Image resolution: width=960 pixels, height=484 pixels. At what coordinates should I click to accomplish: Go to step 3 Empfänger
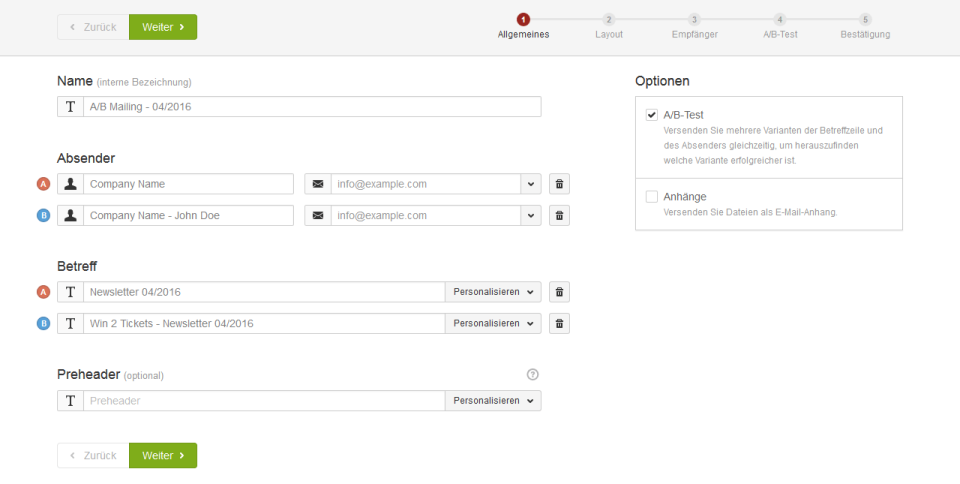point(694,27)
